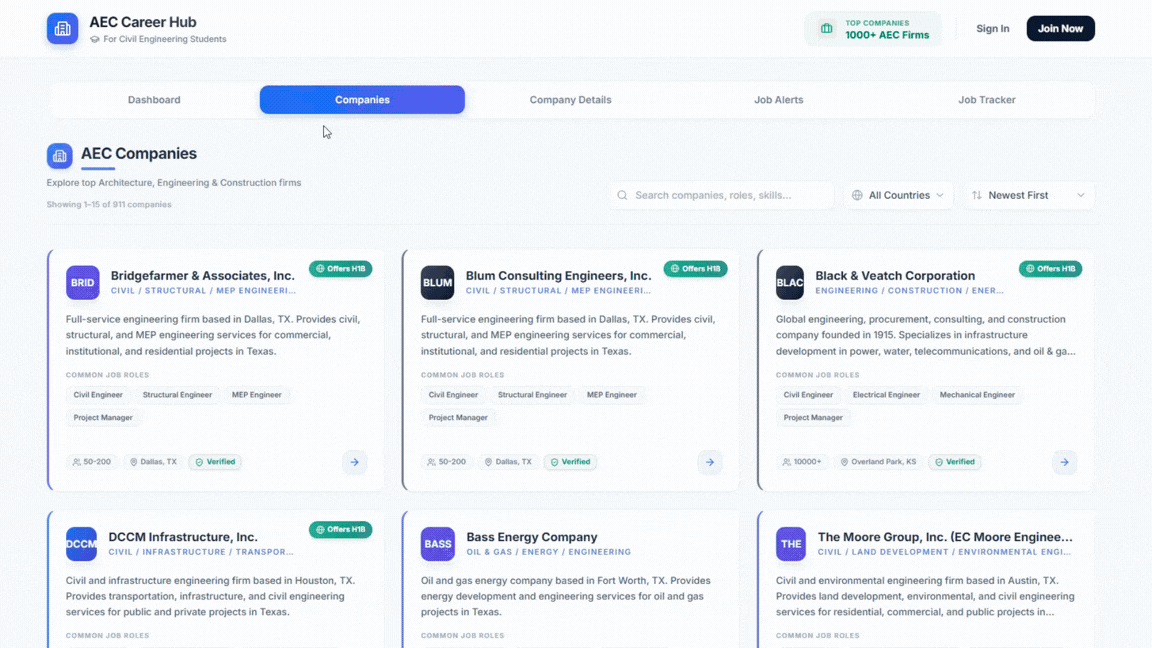Viewport: 1152px width, 648px height.
Task: Click the Join Now button
Action: pyautogui.click(x=1060, y=29)
